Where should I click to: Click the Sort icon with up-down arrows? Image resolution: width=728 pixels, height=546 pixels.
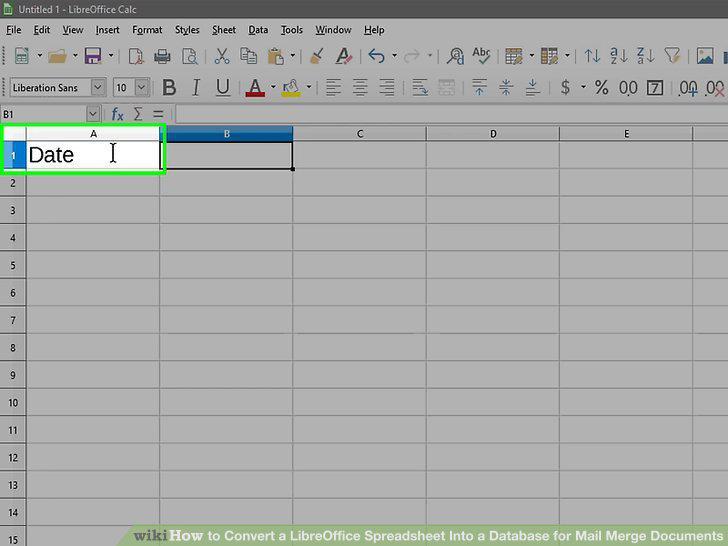pyautogui.click(x=592, y=56)
